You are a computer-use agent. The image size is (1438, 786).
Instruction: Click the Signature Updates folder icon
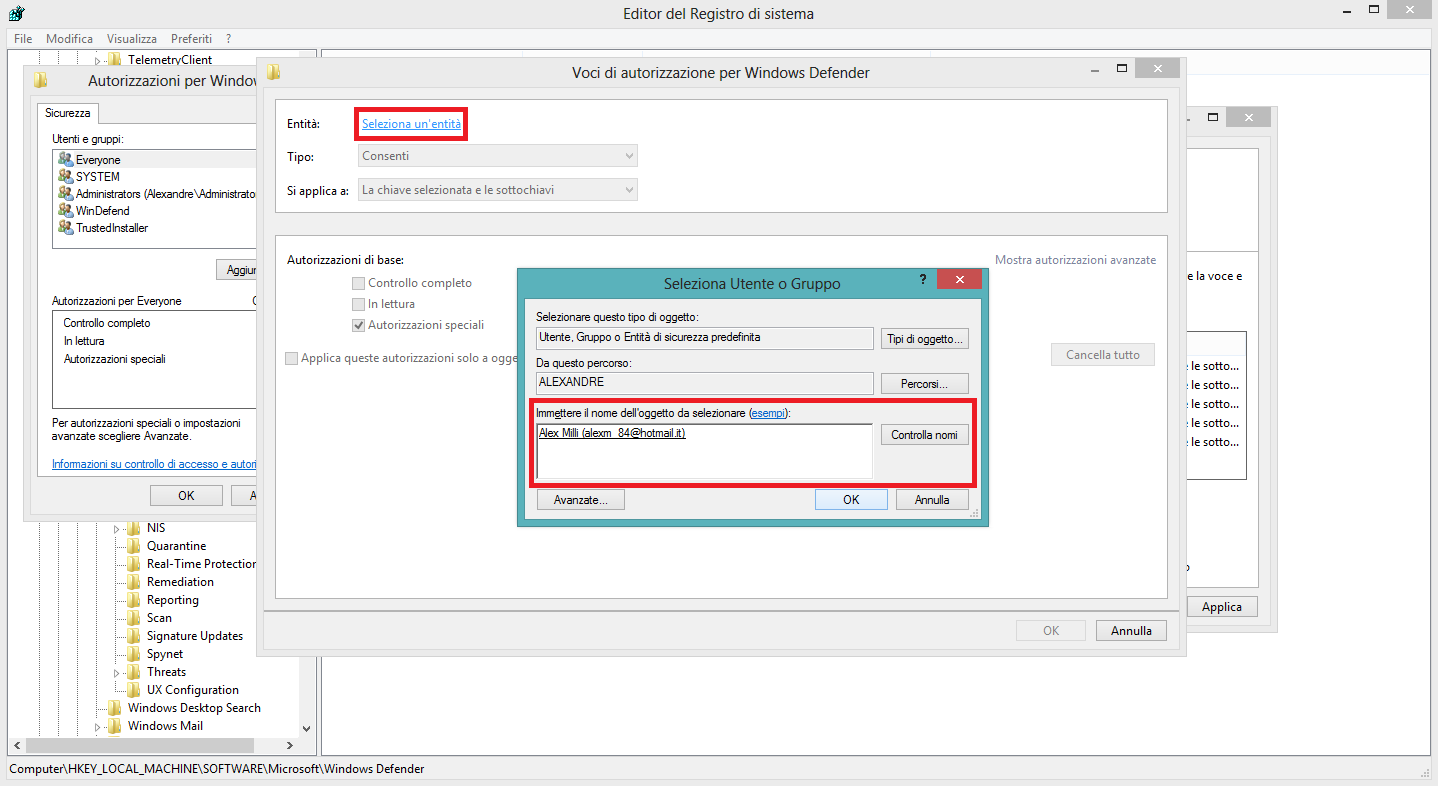(x=134, y=636)
